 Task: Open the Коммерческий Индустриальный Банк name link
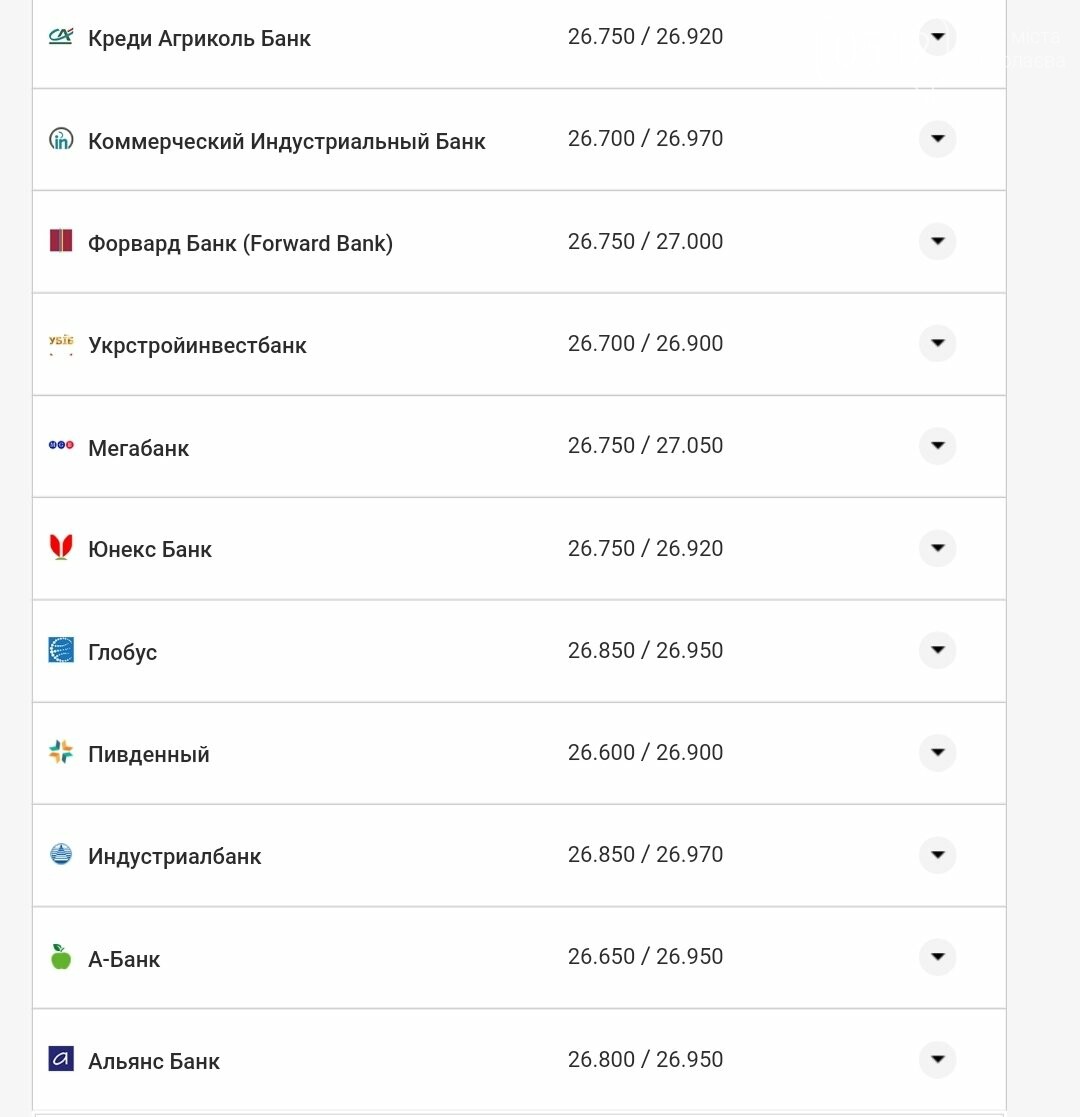[286, 141]
